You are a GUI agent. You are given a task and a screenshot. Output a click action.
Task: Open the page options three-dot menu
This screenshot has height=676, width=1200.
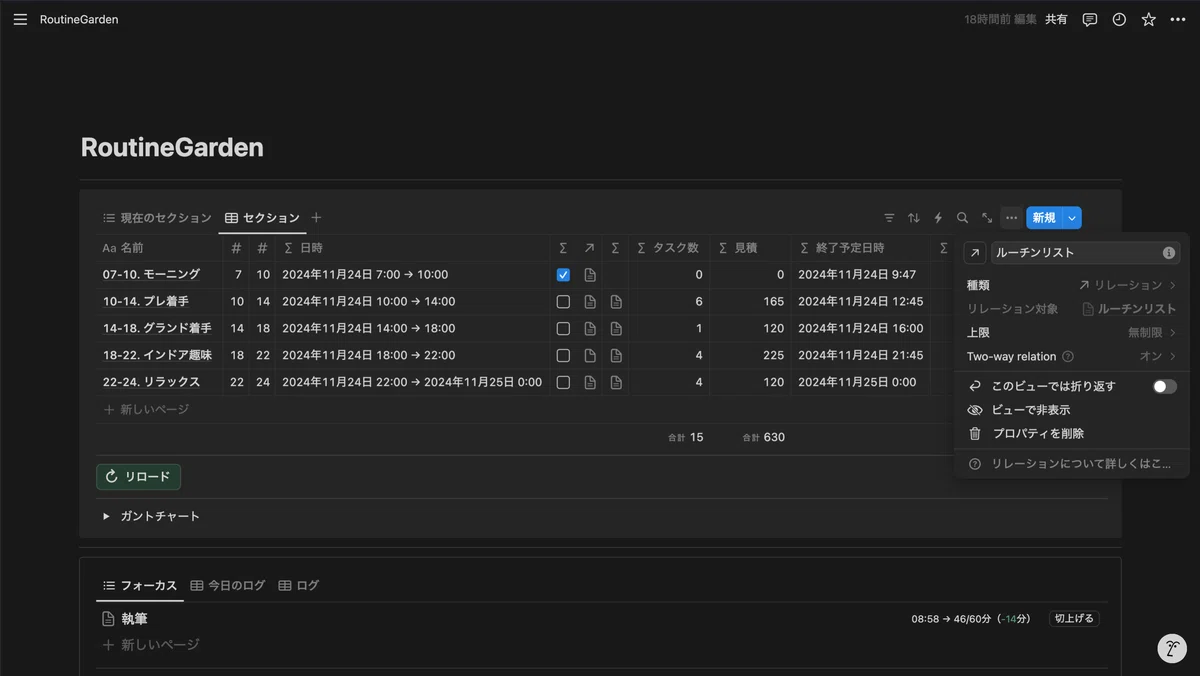[x=1177, y=19]
